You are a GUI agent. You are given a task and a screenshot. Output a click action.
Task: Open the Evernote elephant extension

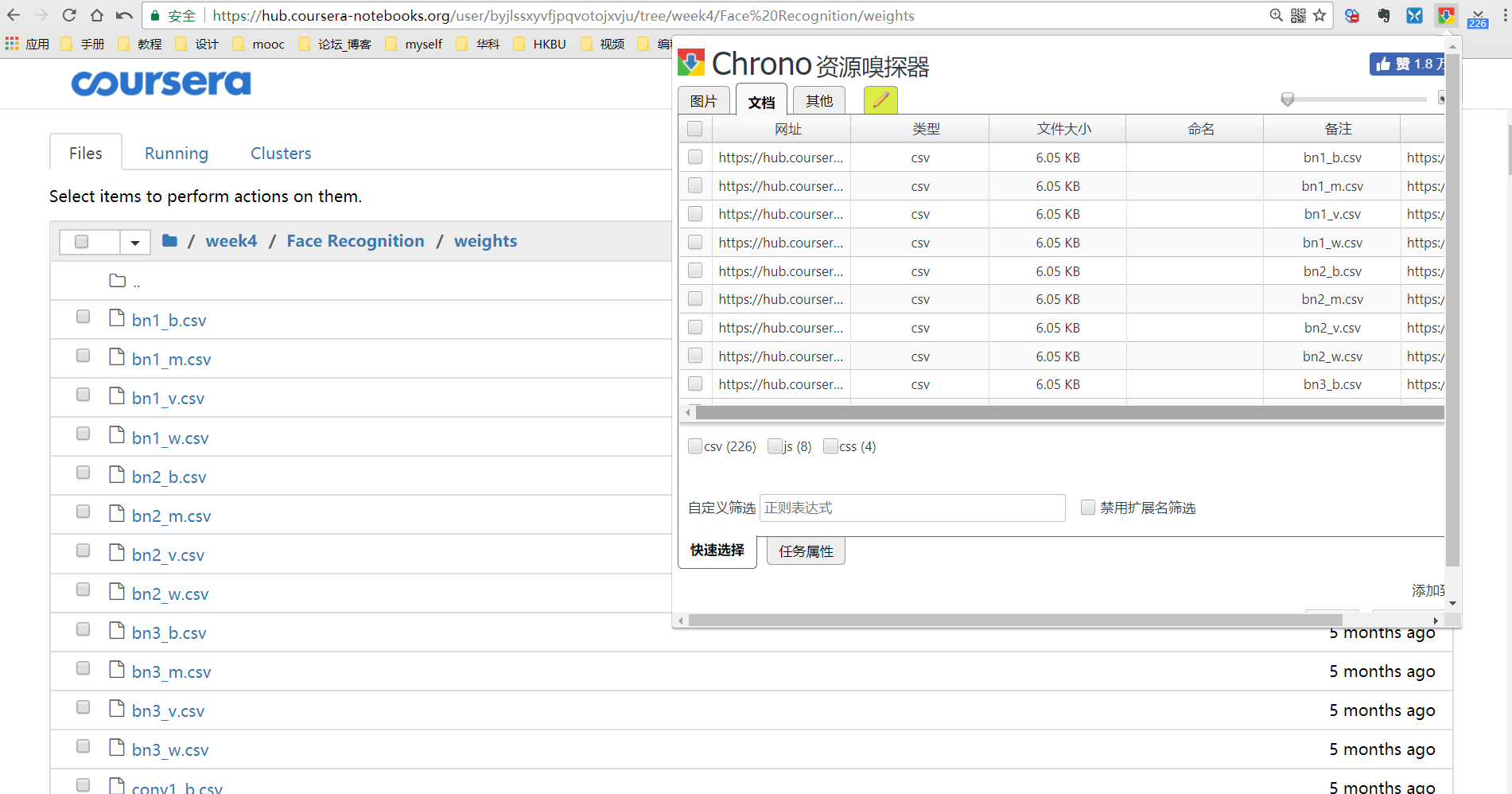(1384, 15)
